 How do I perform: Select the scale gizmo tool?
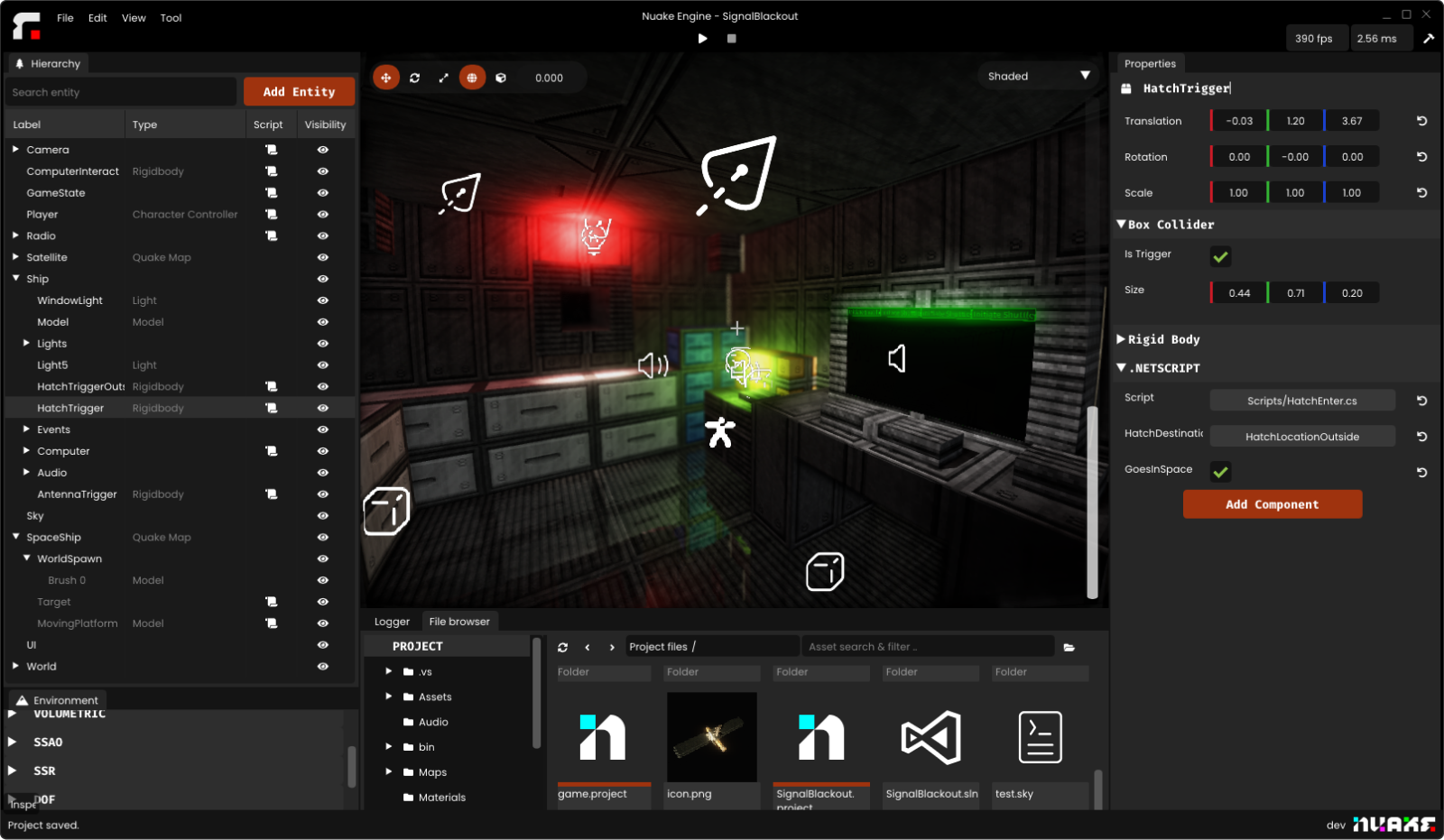click(x=443, y=78)
